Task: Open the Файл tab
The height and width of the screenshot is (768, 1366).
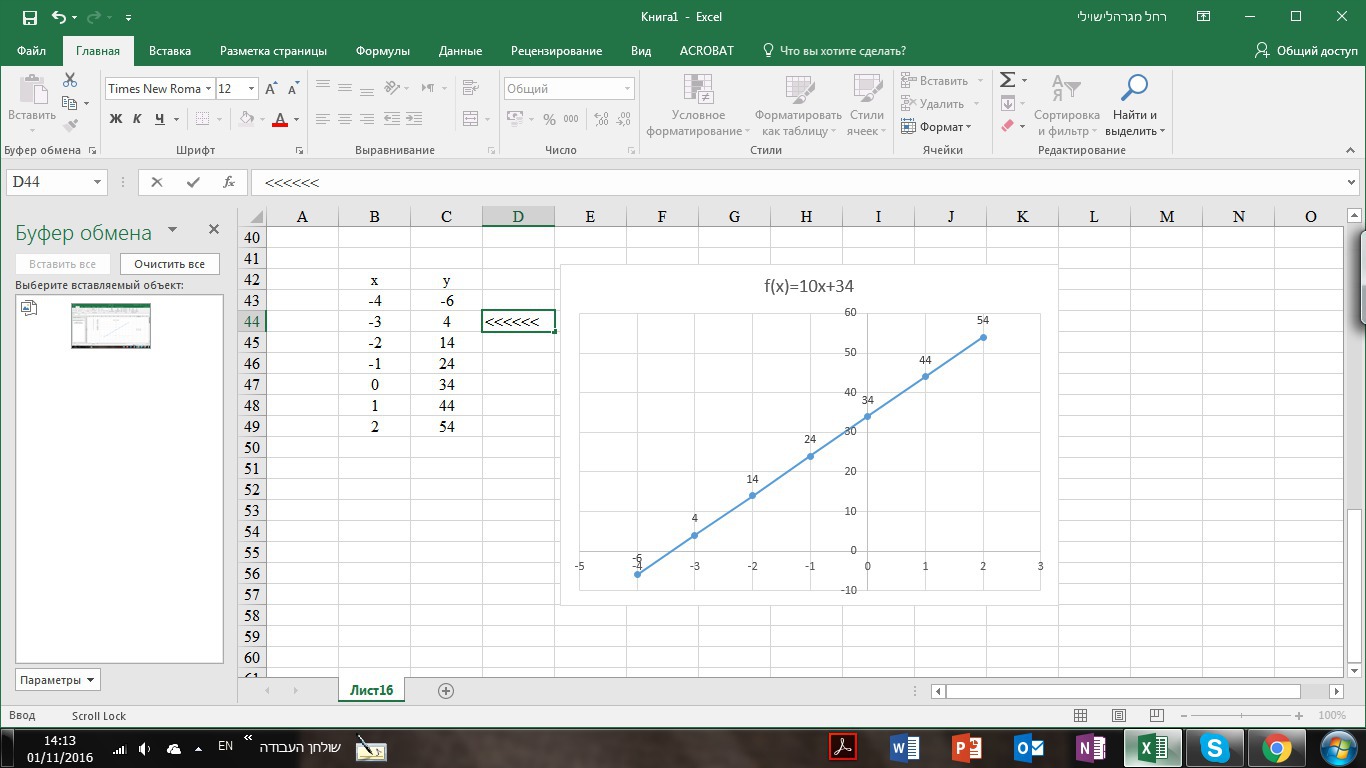Action: (x=31, y=51)
